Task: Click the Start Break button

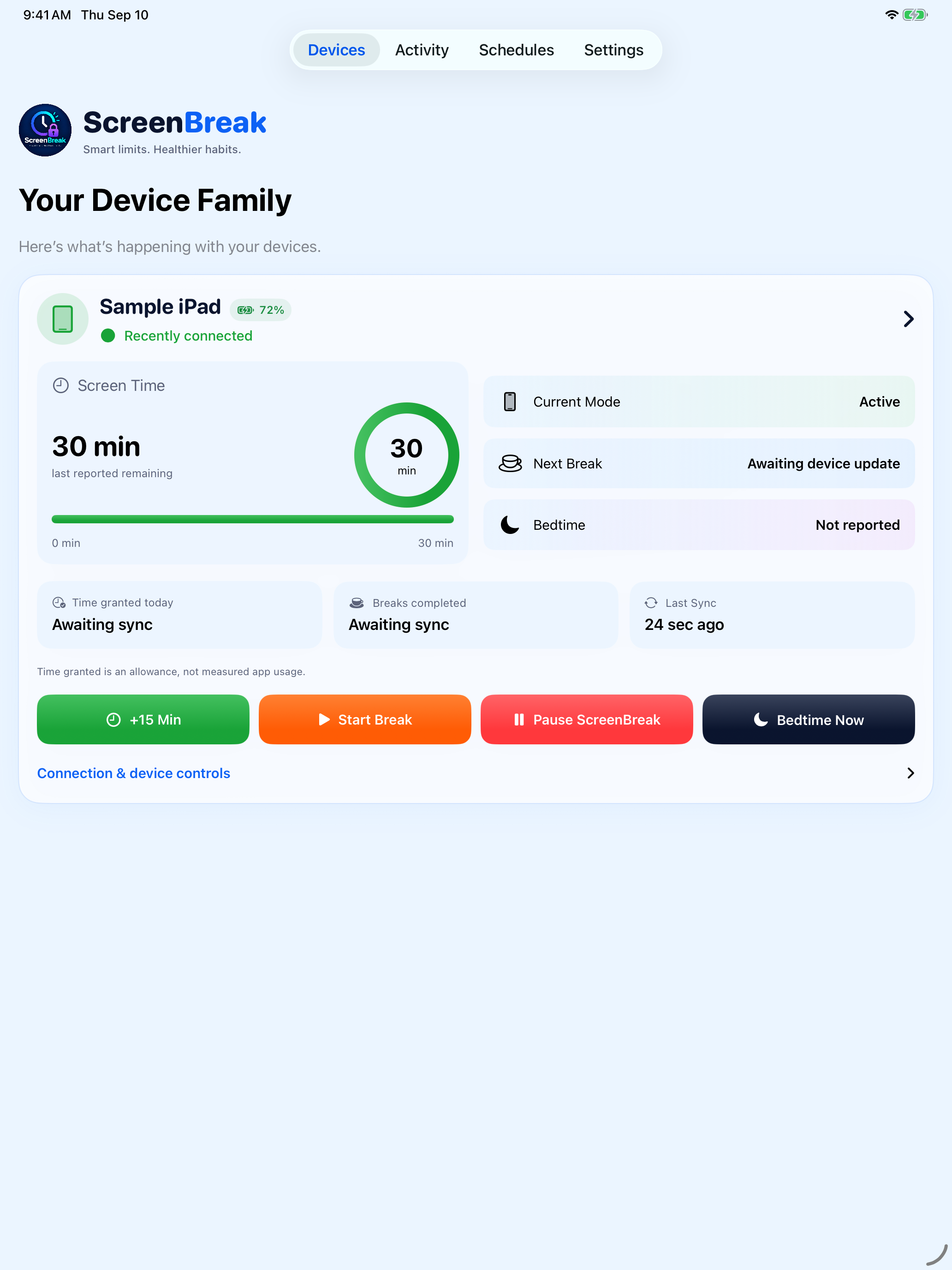Action: point(364,719)
